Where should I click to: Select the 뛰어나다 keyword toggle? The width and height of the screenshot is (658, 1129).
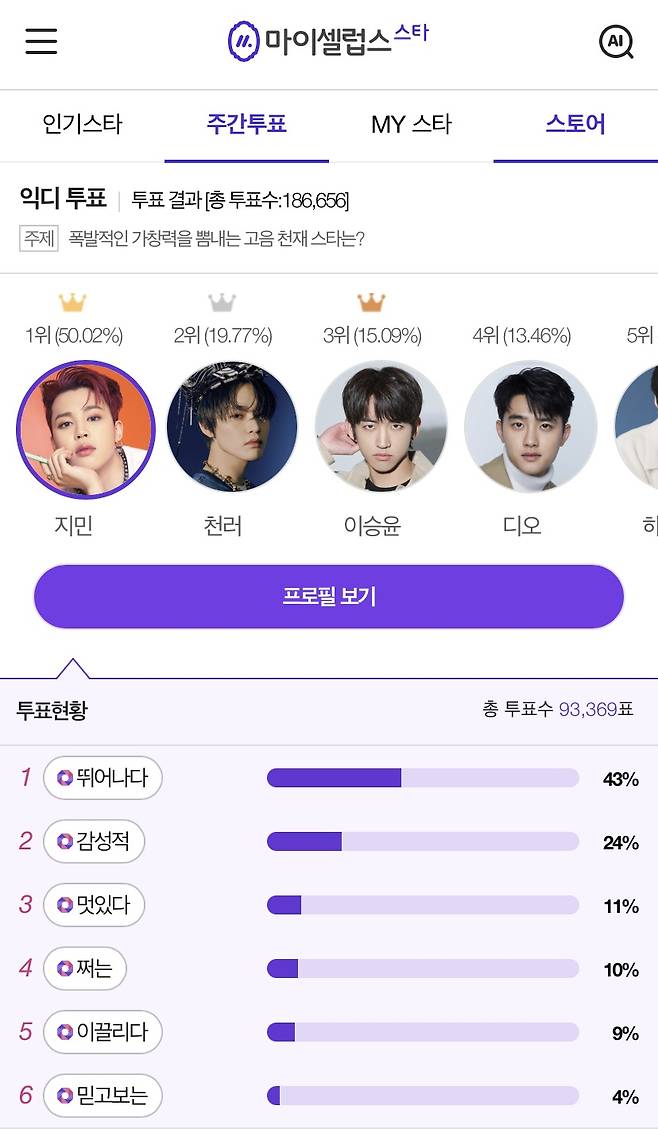coord(103,777)
